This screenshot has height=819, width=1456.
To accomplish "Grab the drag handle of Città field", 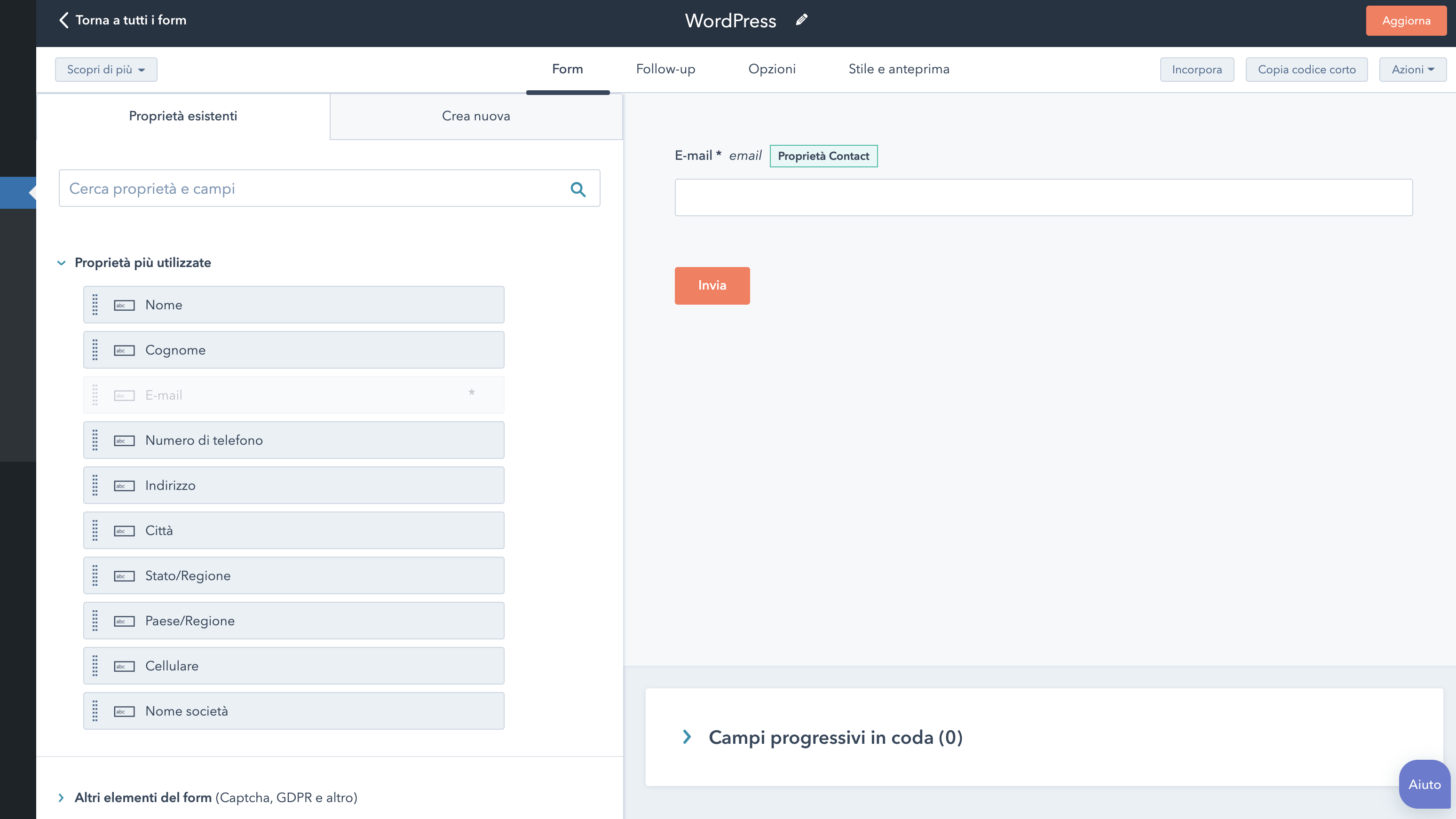I will point(95,531).
